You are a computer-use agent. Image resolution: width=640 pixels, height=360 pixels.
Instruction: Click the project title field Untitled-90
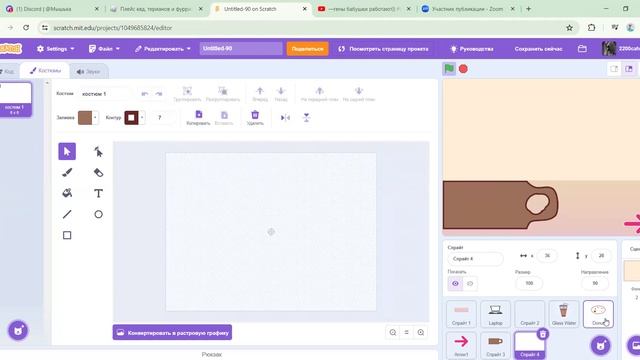click(241, 48)
